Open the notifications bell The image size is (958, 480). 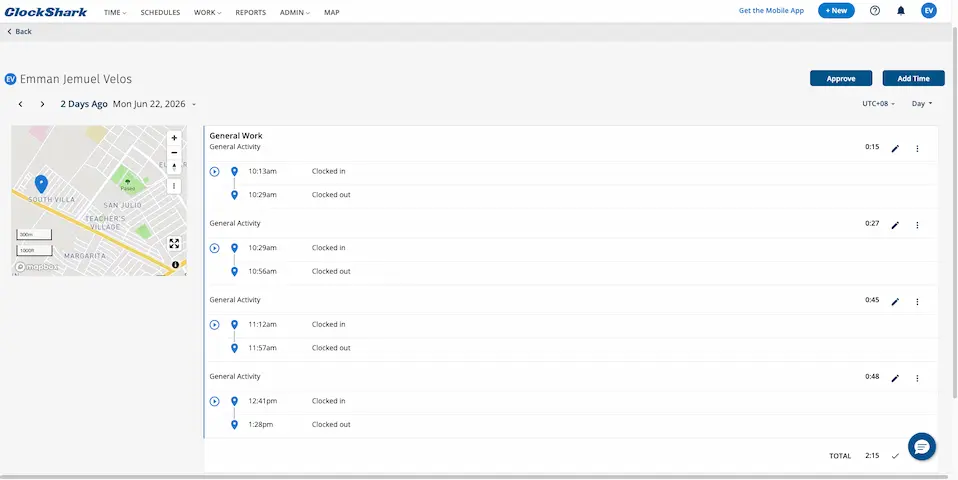(x=901, y=11)
